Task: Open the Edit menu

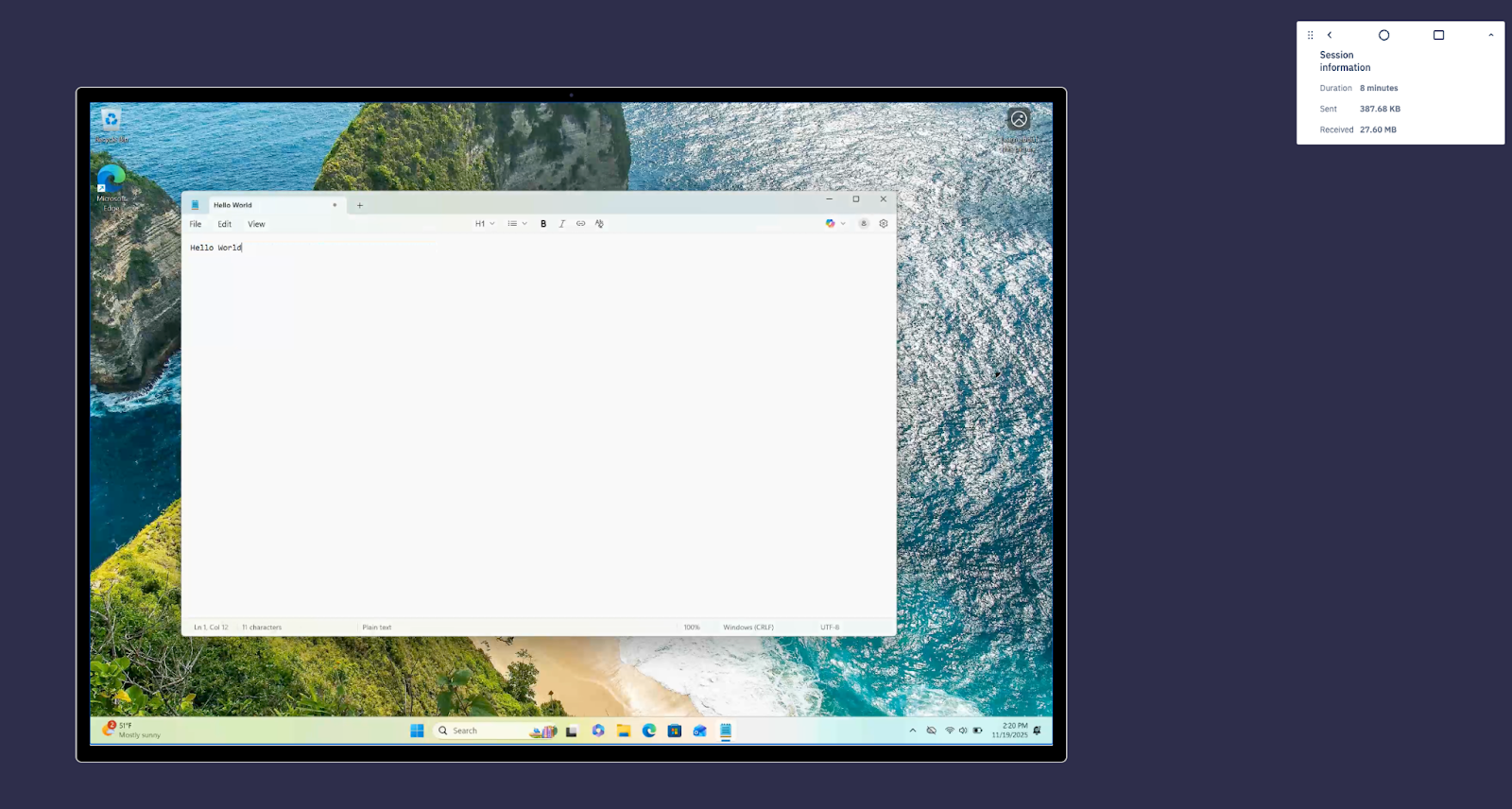Action: click(225, 224)
